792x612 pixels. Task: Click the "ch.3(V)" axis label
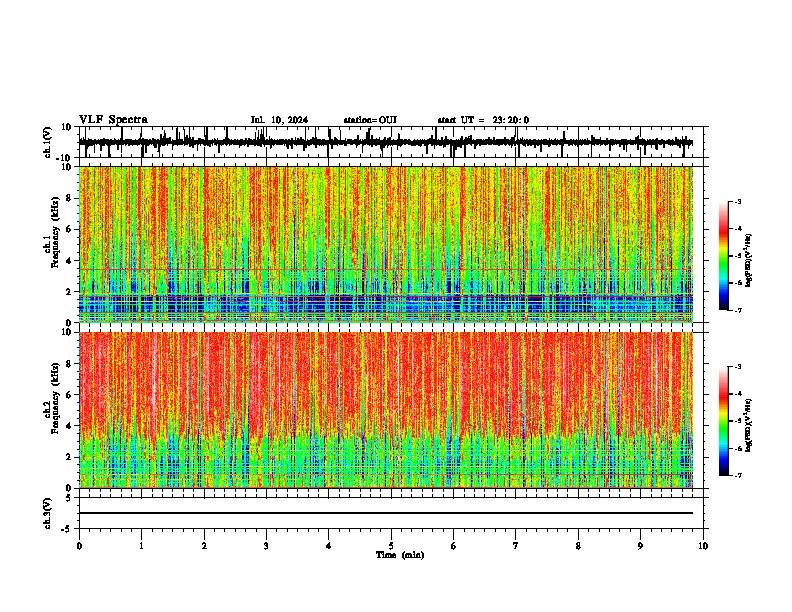(48, 513)
